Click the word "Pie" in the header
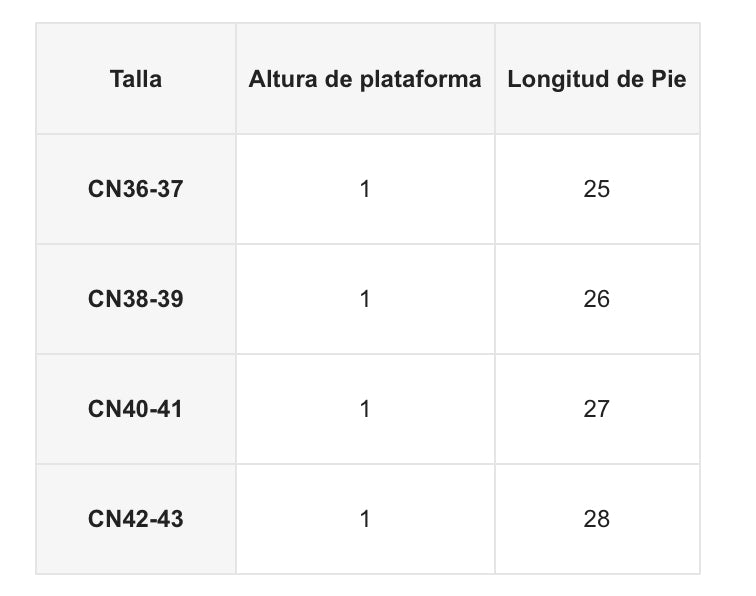The width and height of the screenshot is (756, 596). (x=670, y=79)
